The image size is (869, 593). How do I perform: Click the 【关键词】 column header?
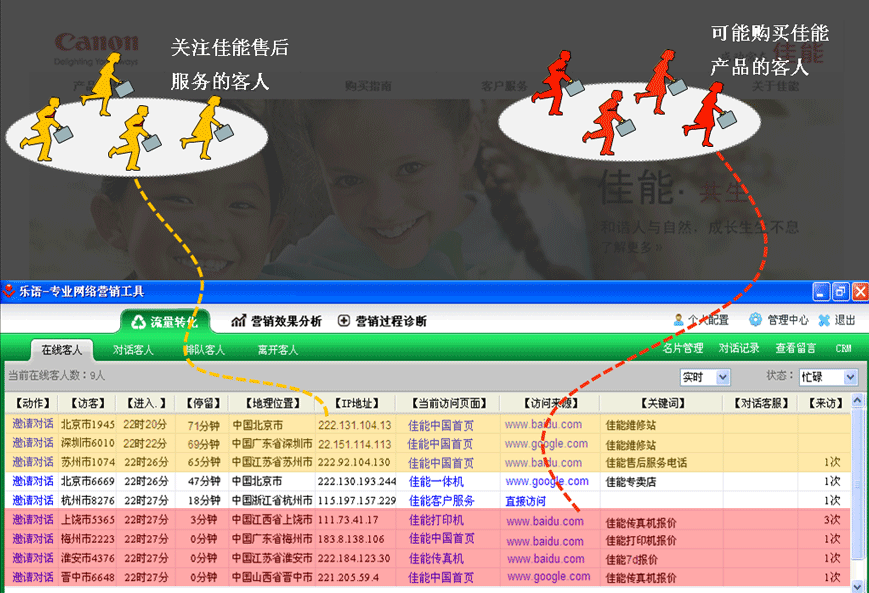(x=663, y=403)
